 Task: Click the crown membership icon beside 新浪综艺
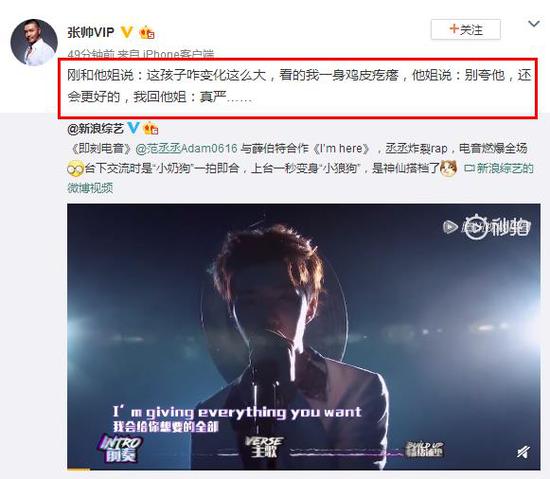click(151, 128)
